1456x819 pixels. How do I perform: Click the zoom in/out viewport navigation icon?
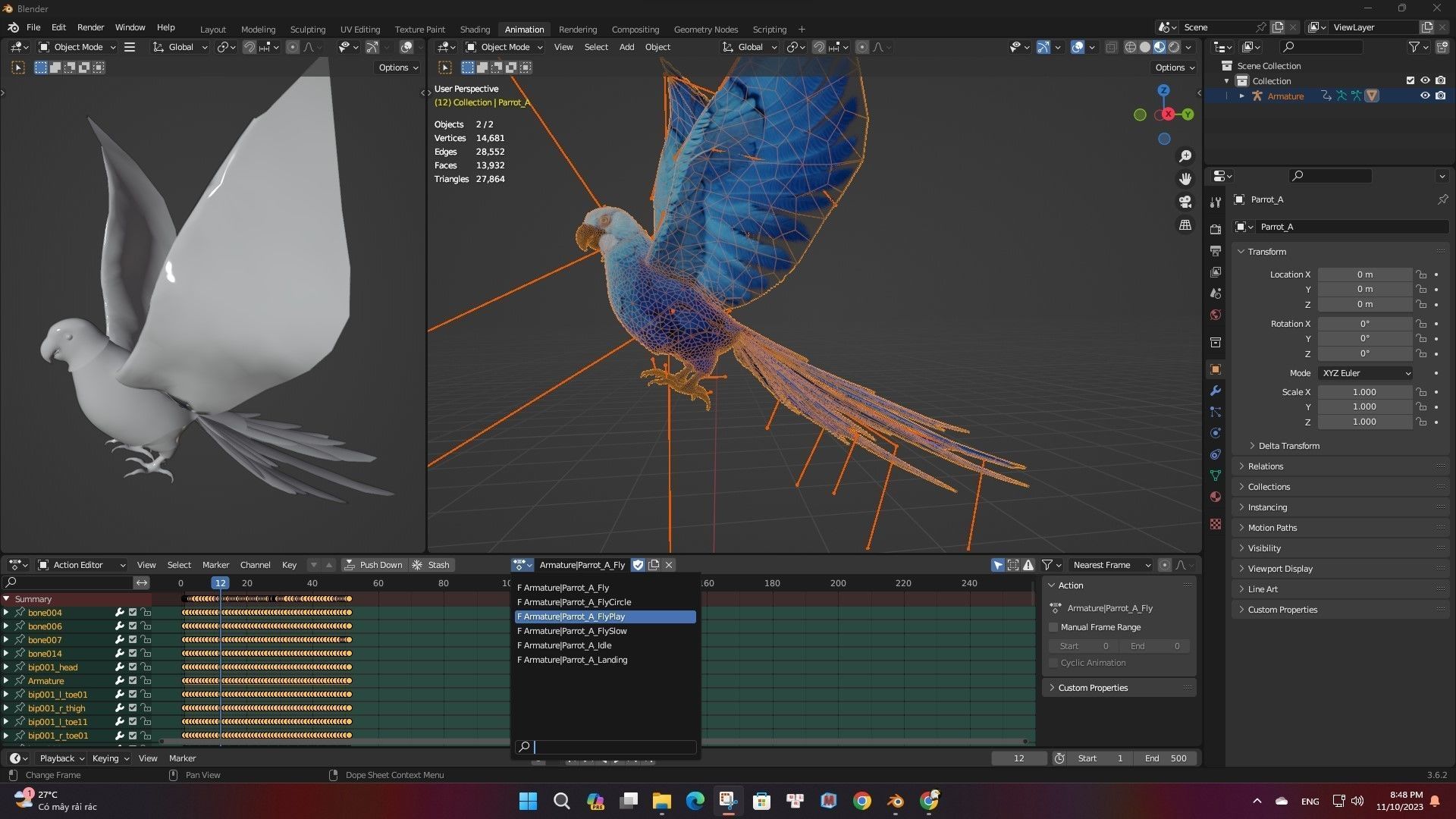[x=1185, y=155]
